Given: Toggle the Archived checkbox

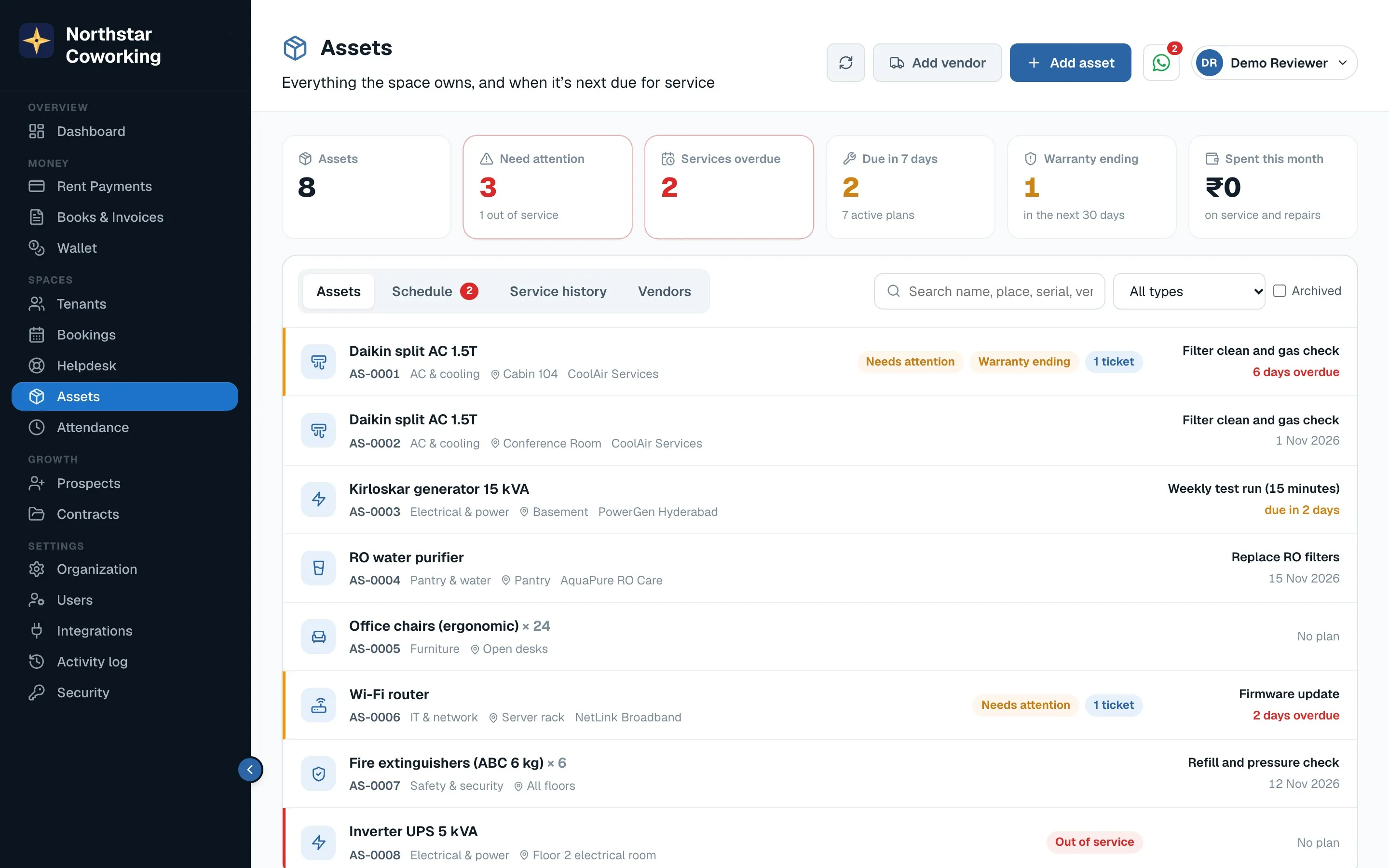Looking at the screenshot, I should coord(1280,290).
